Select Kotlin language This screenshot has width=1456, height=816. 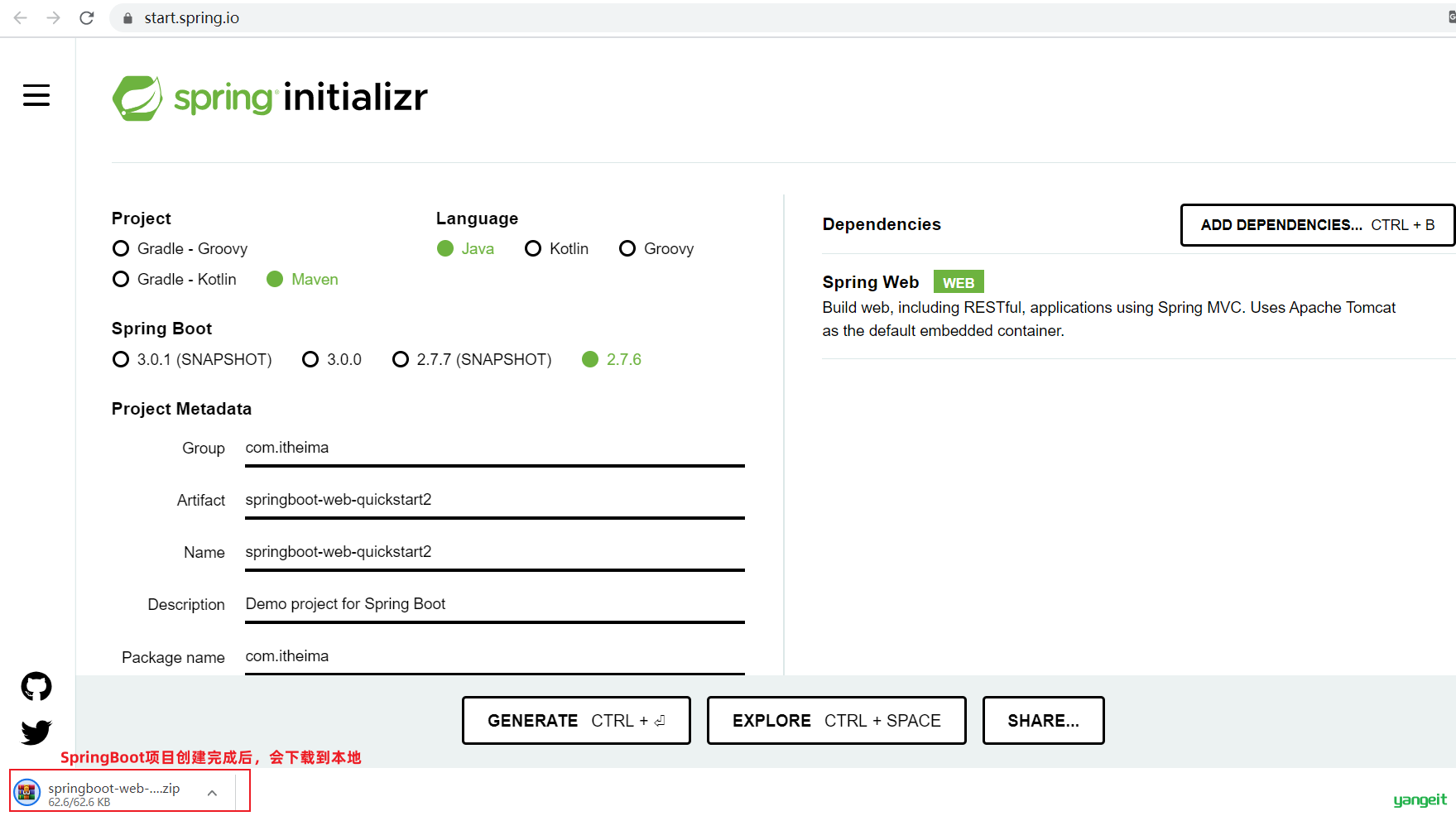point(556,248)
